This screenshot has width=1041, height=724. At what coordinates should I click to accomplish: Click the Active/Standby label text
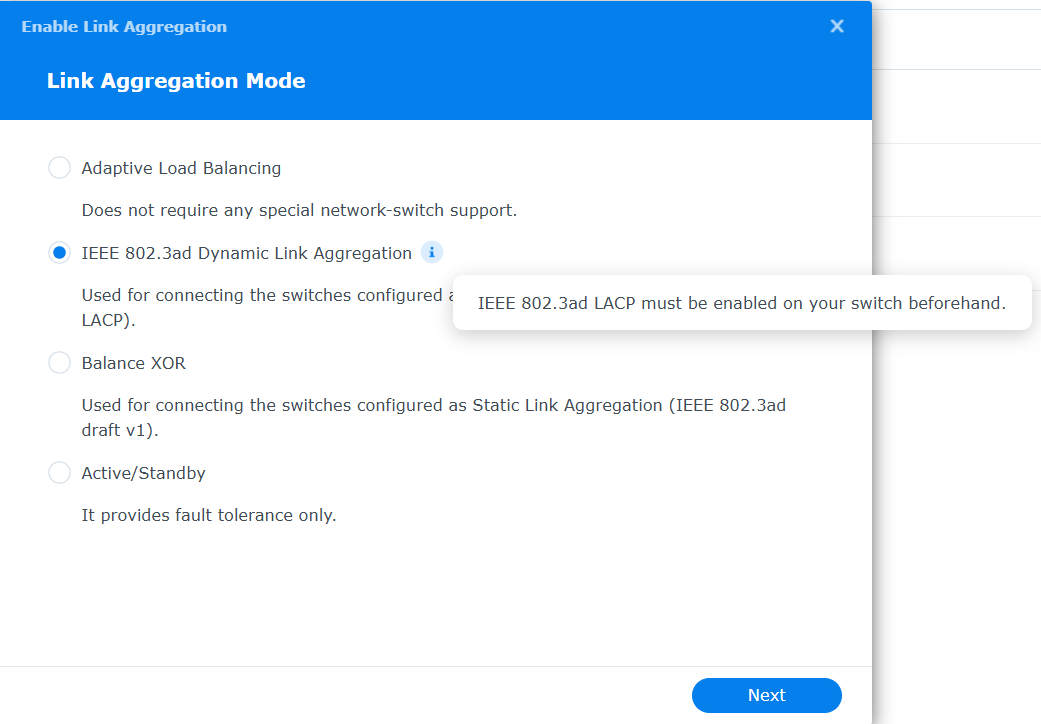pyautogui.click(x=143, y=473)
